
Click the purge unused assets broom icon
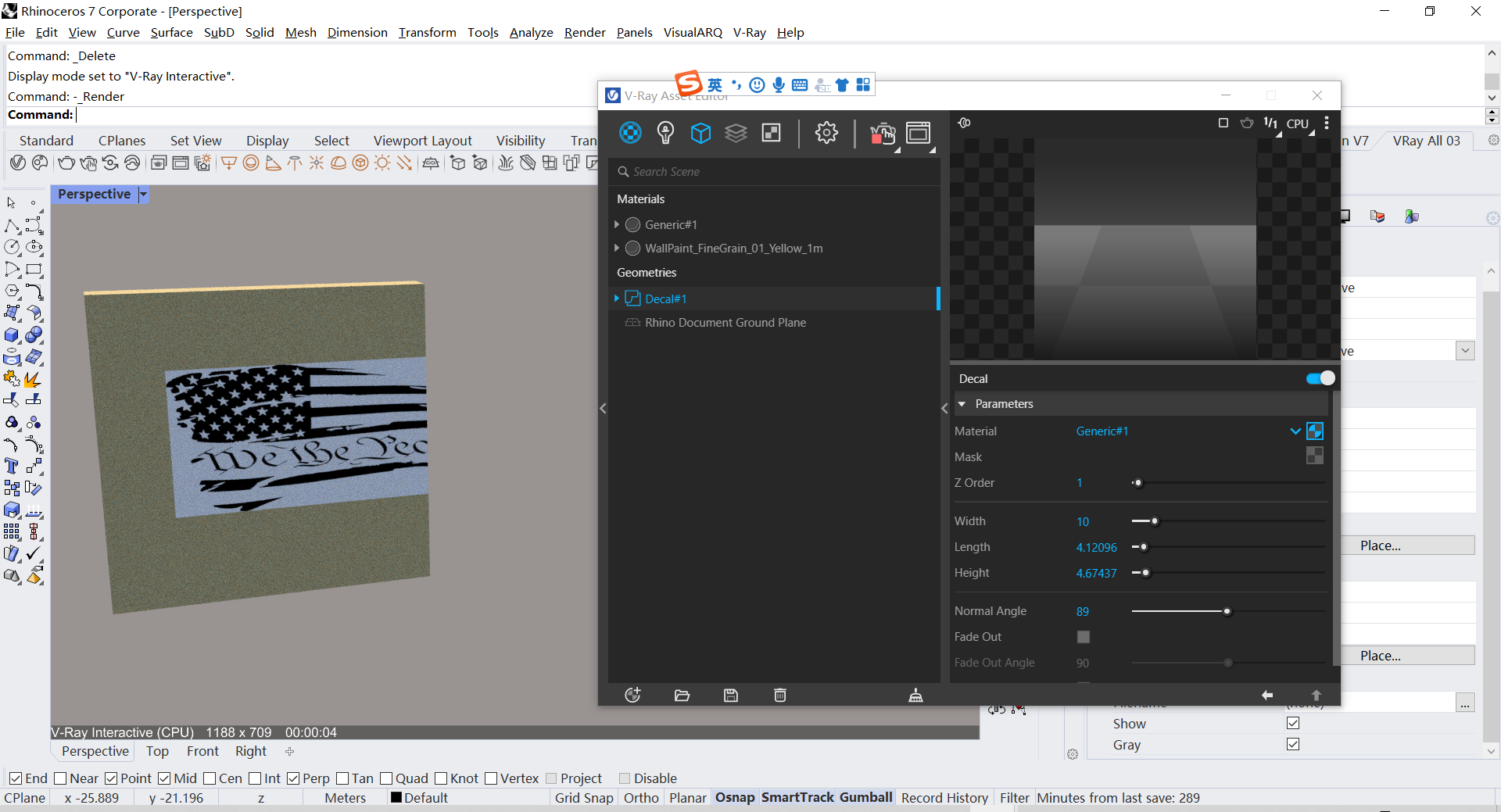click(x=915, y=696)
